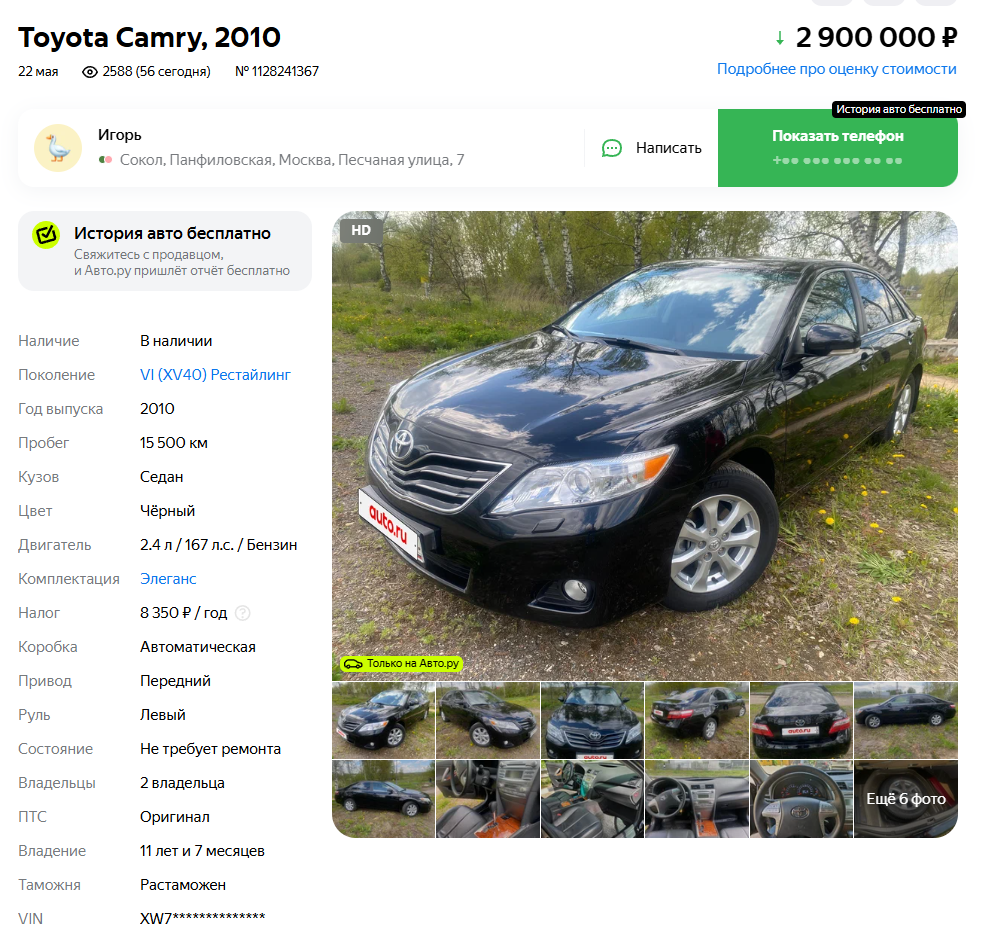This screenshot has width=988, height=935.
Task: Open 'Подробнее про оценку стоимости' link
Action: tap(836, 69)
